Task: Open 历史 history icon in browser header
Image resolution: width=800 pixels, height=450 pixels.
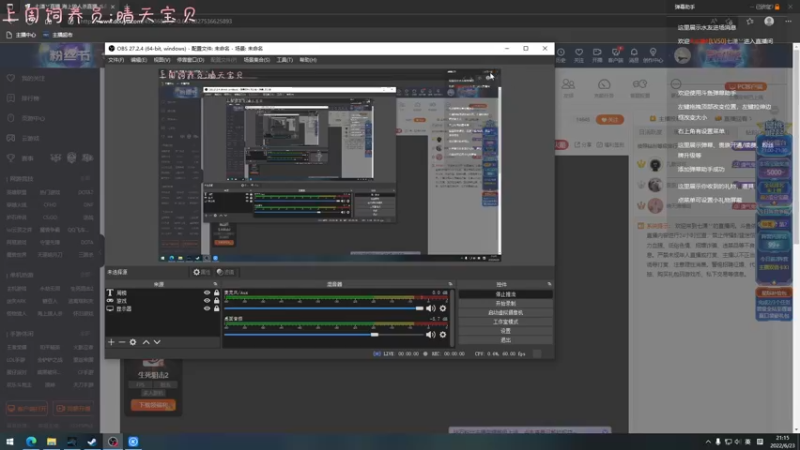Action: 561,55
